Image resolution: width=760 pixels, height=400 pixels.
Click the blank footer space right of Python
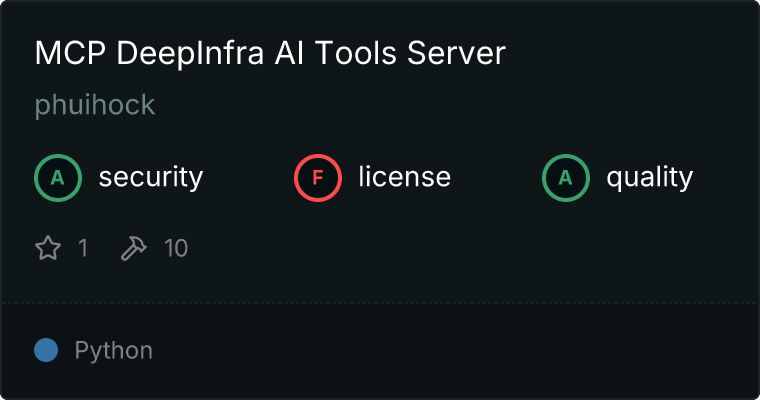[450, 350]
